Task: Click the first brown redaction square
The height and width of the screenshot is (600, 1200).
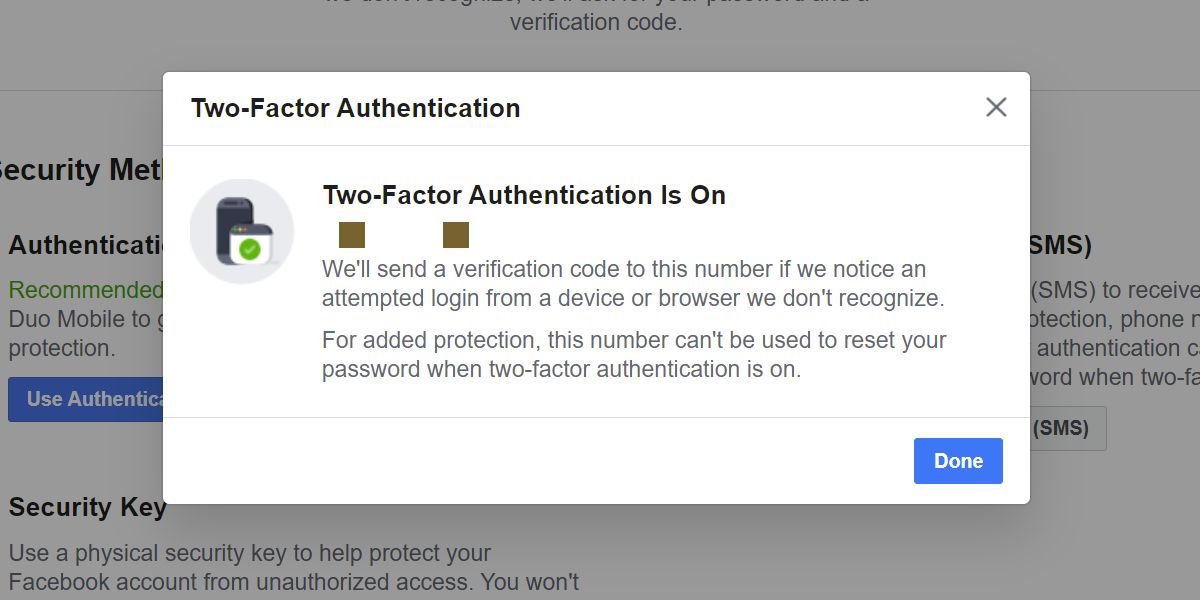Action: click(x=352, y=235)
